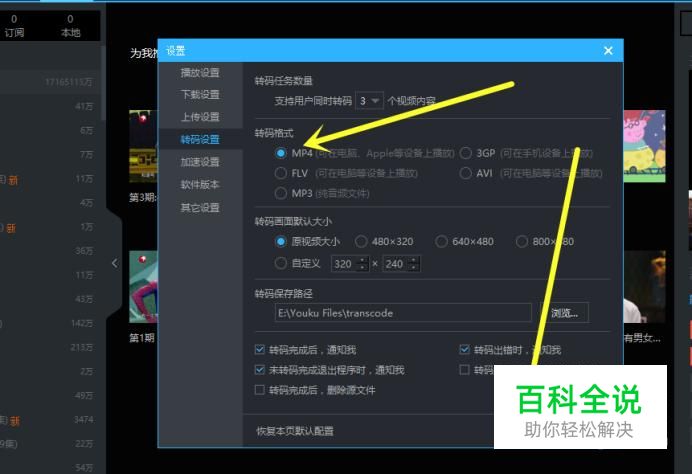
Task: Close the 设置 dialog with the X
Action: (x=608, y=51)
